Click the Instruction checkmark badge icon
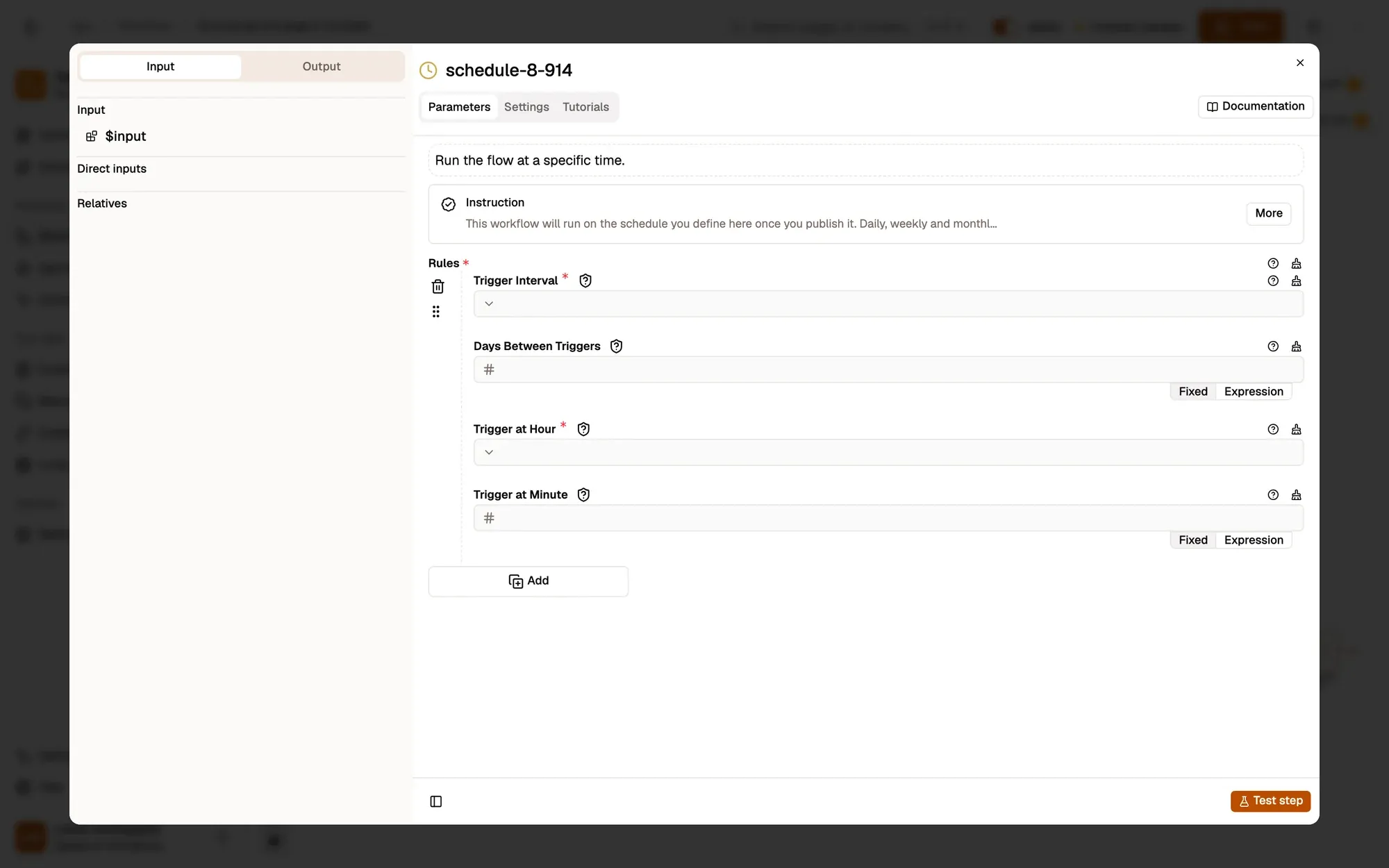1389x868 pixels. tap(449, 204)
